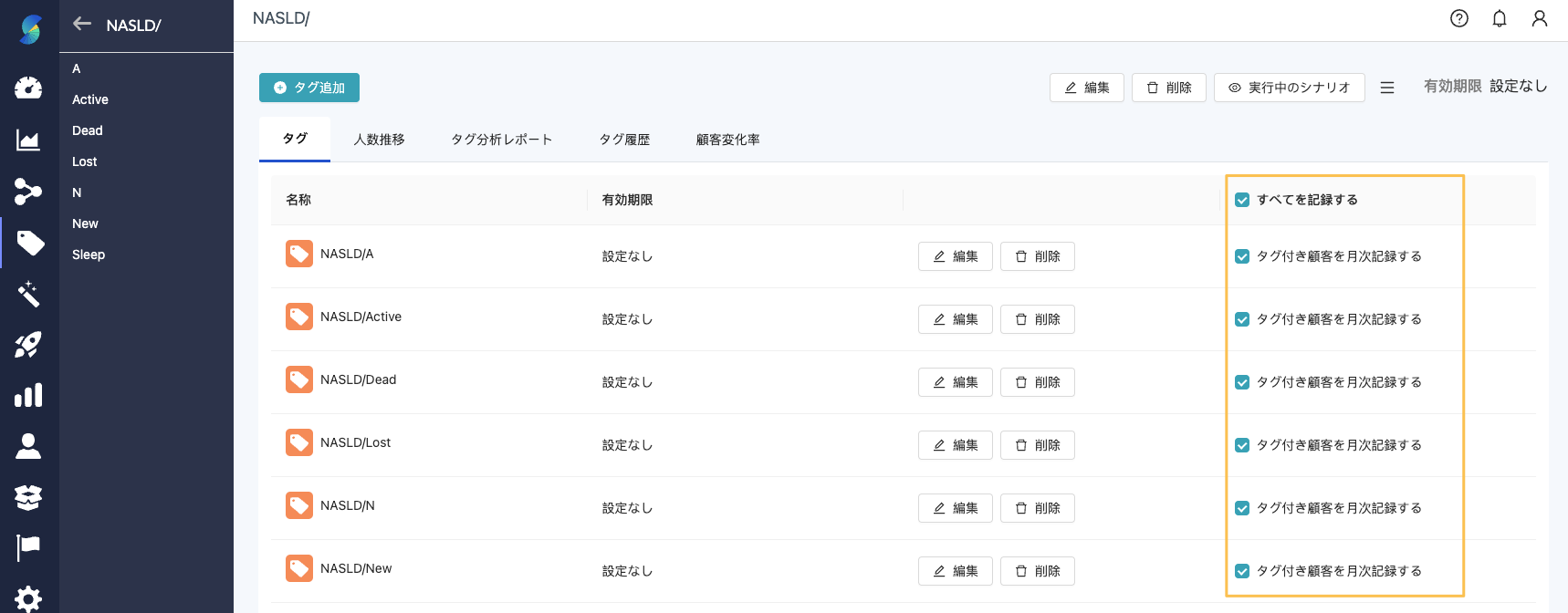Toggle the すべてを記録する checkbox
Image resolution: width=1568 pixels, height=613 pixels.
[x=1242, y=200]
